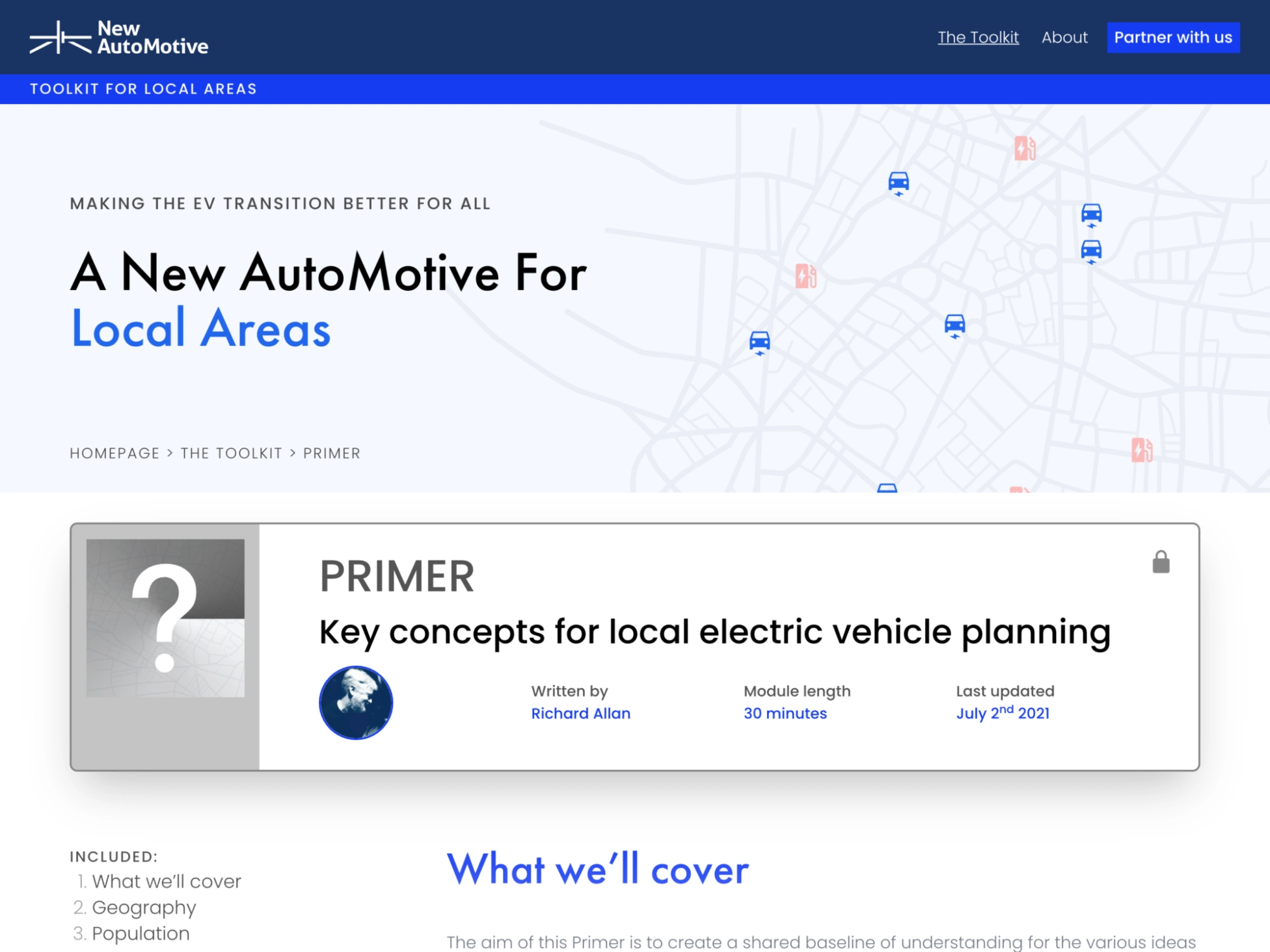Click the New AutoMotive logo

[119, 37]
